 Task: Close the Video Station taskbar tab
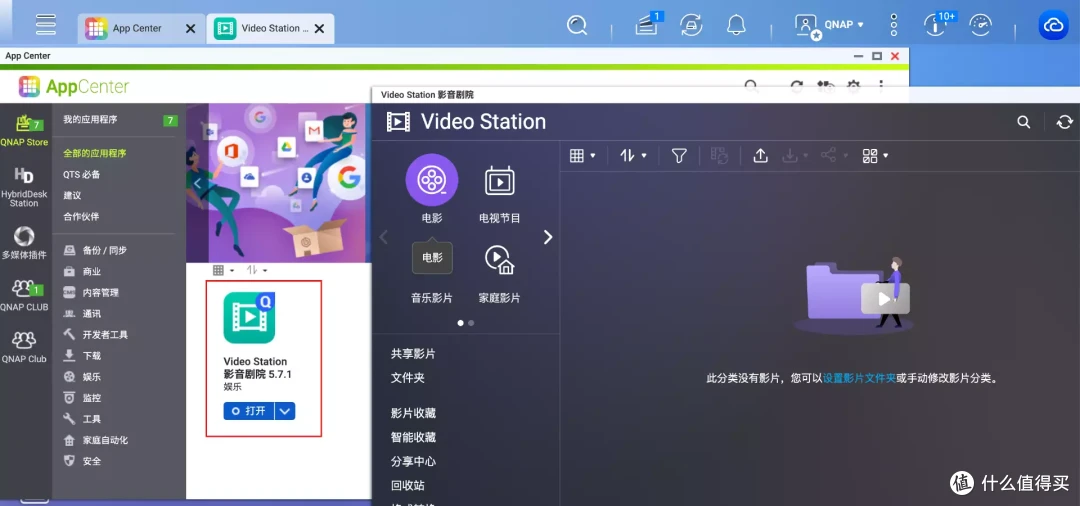(320, 29)
